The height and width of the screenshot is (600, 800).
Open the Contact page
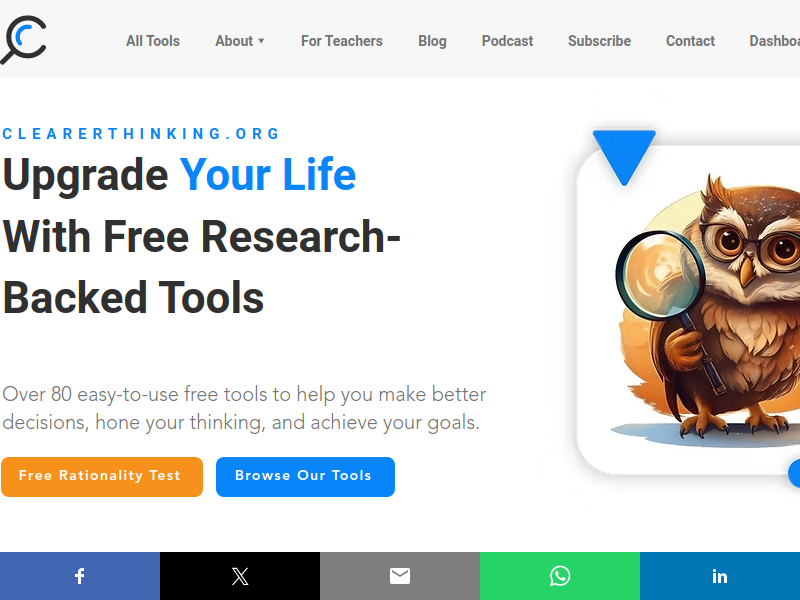point(690,41)
